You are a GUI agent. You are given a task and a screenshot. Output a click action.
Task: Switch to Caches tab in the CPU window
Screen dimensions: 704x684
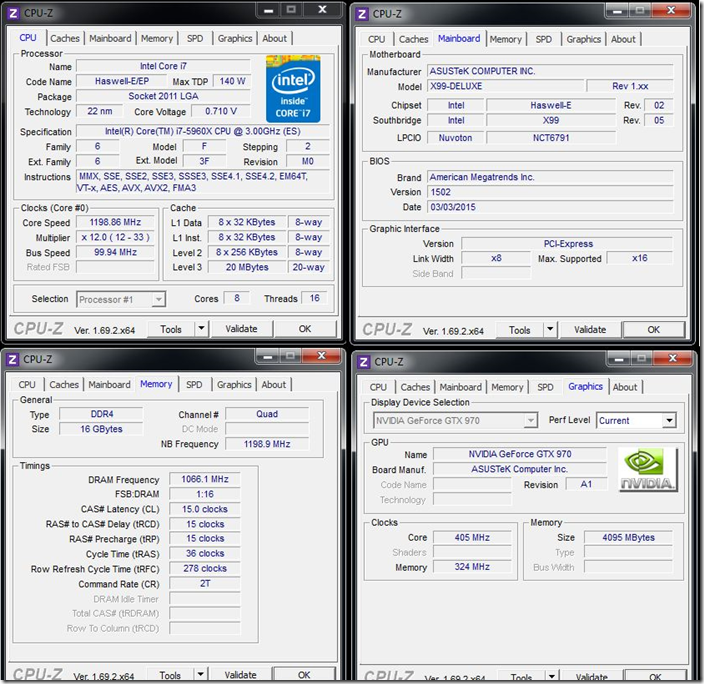65,39
